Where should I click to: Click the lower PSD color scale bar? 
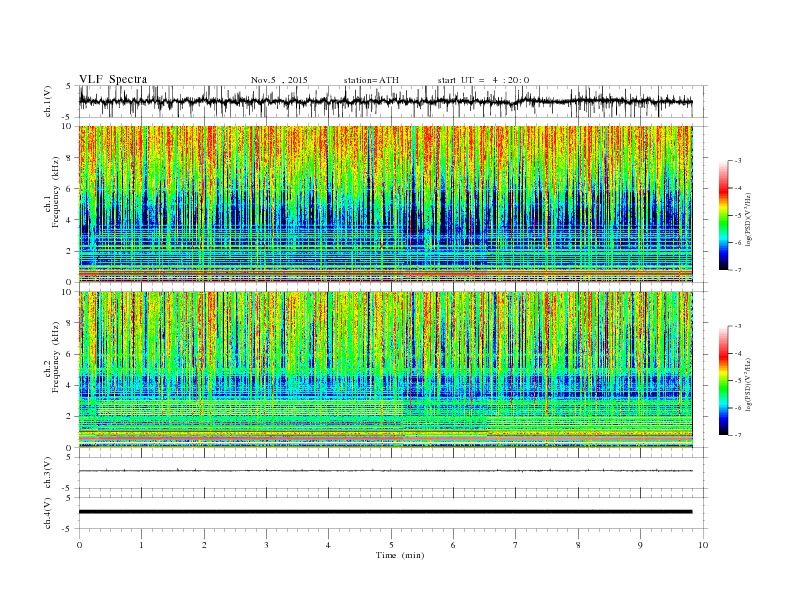pyautogui.click(x=723, y=381)
